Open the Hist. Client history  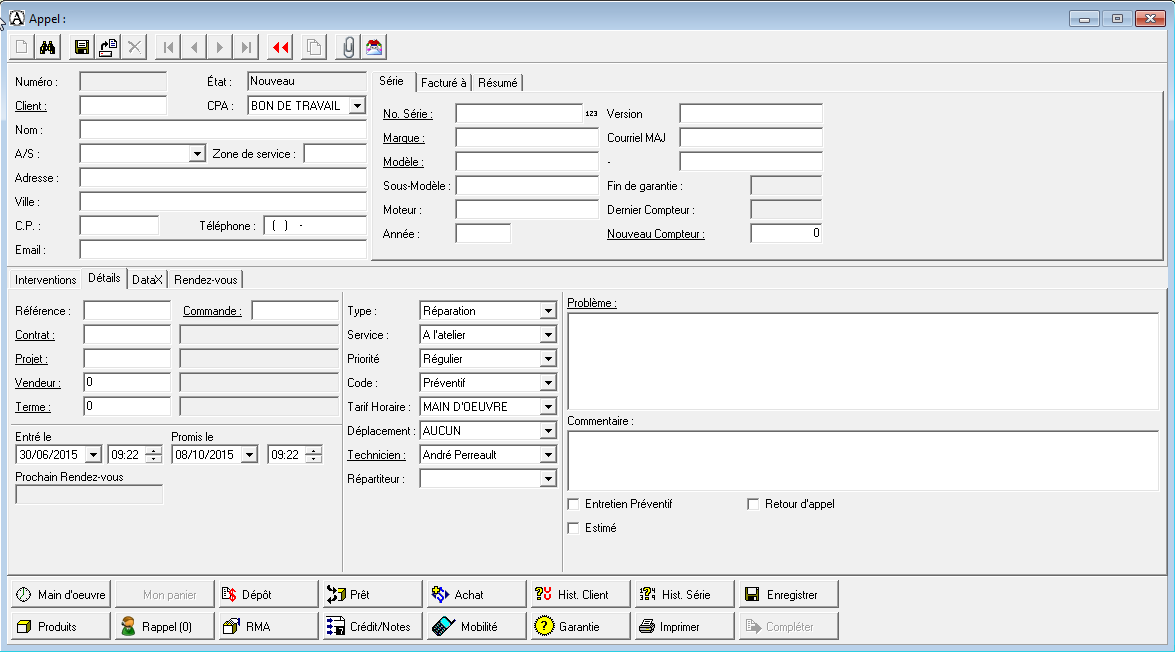pyautogui.click(x=578, y=593)
